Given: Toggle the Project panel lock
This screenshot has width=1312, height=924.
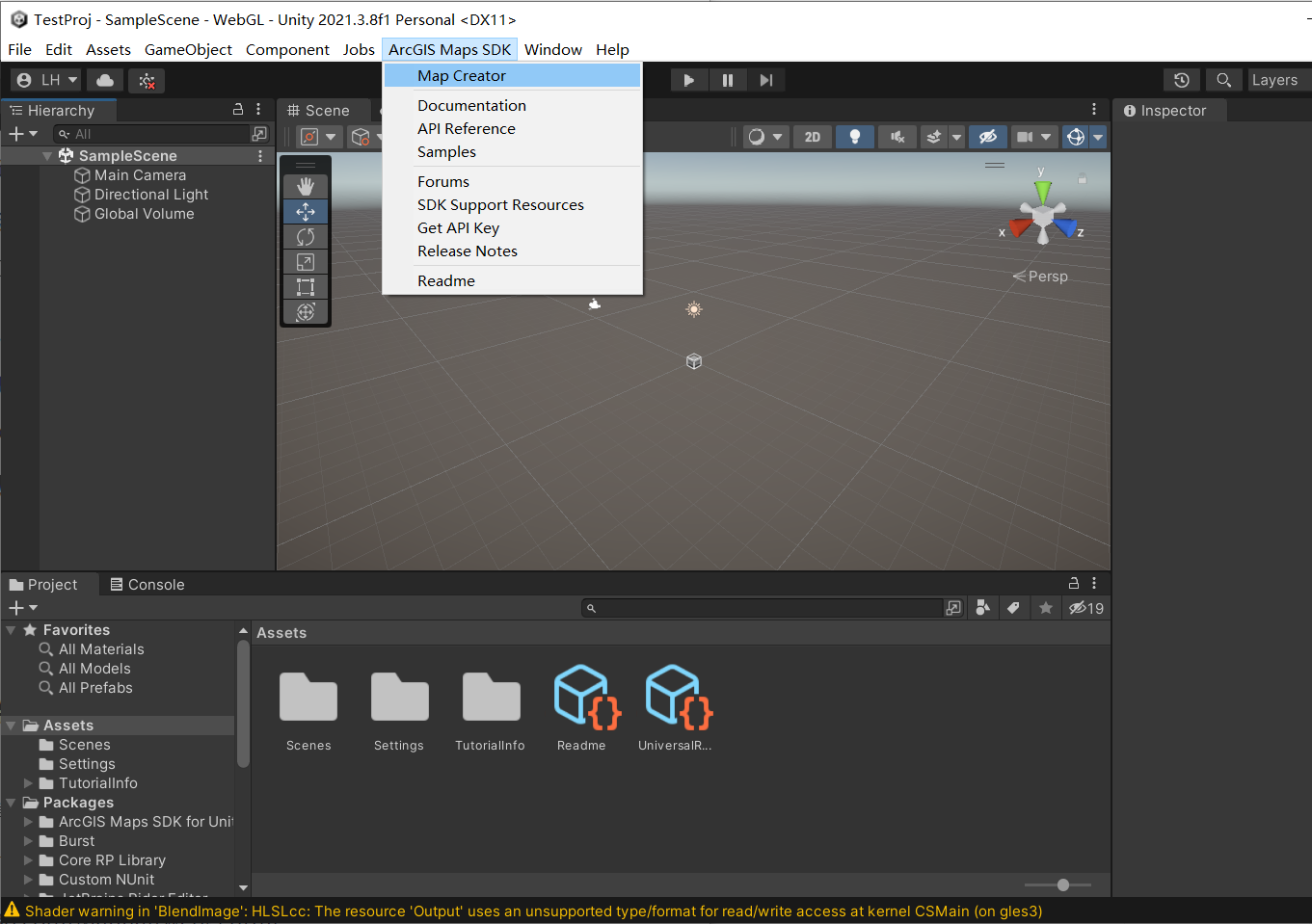Looking at the screenshot, I should [x=1074, y=583].
